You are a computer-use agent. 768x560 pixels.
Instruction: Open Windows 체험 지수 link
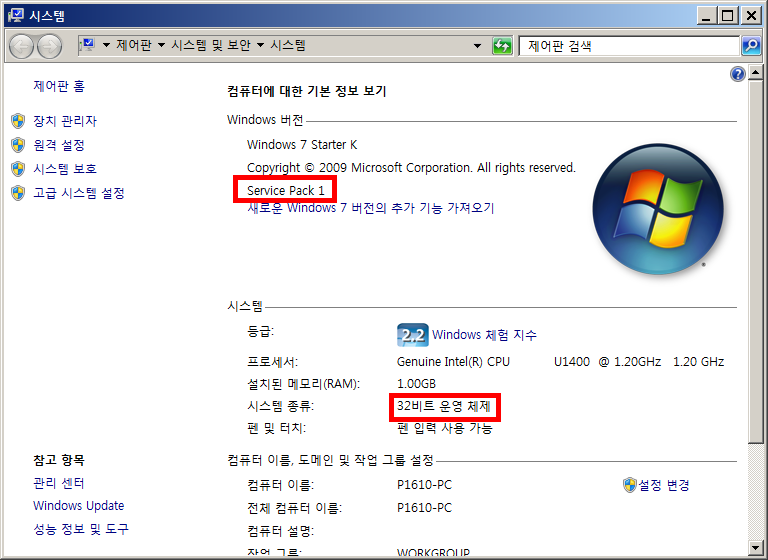(x=484, y=335)
